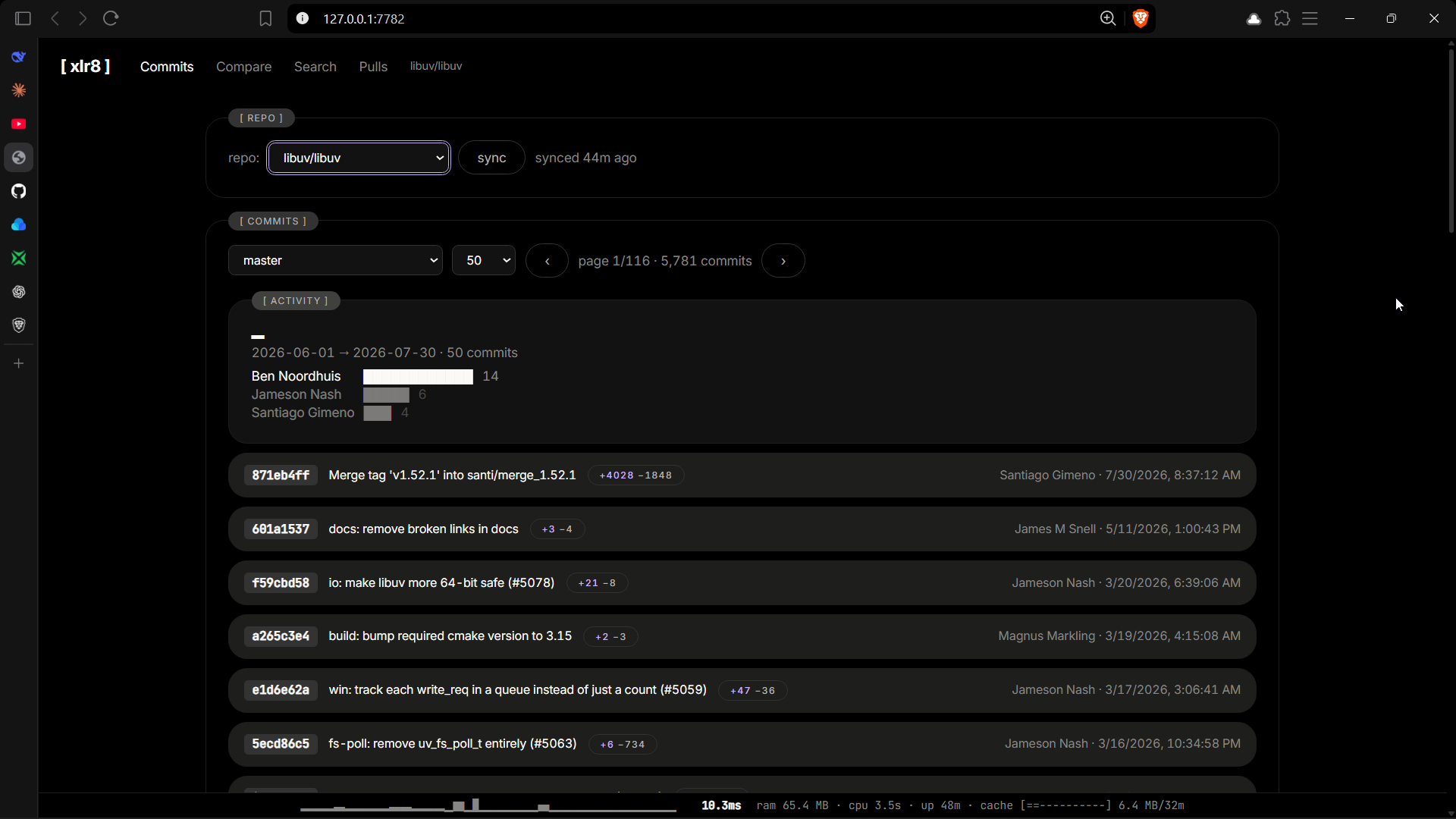This screenshot has height=819, width=1456.
Task: Click 'page 1/116 · 5,781 commits' text
Action: [664, 261]
